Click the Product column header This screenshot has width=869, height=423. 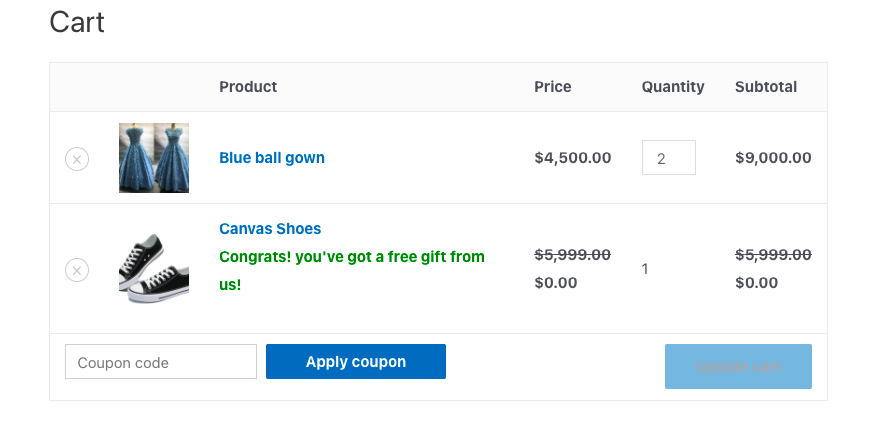point(248,87)
